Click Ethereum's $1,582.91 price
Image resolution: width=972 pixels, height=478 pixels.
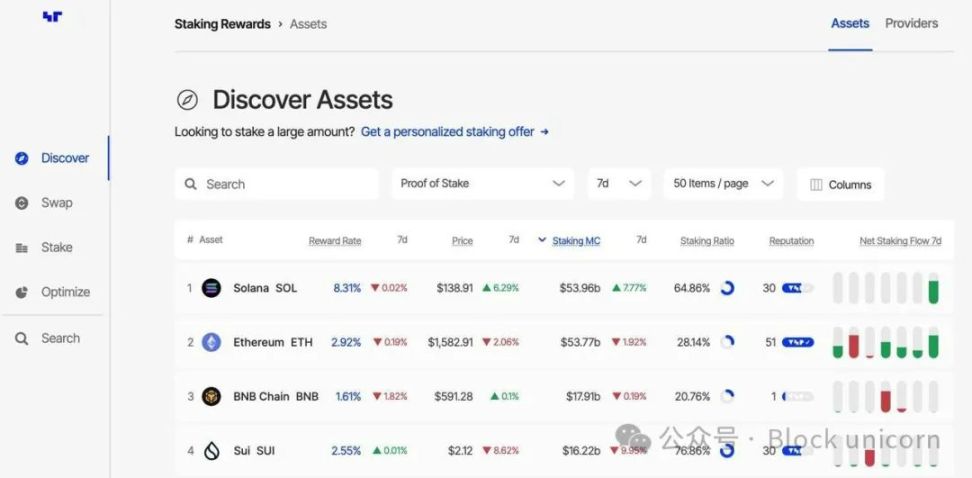(x=451, y=342)
